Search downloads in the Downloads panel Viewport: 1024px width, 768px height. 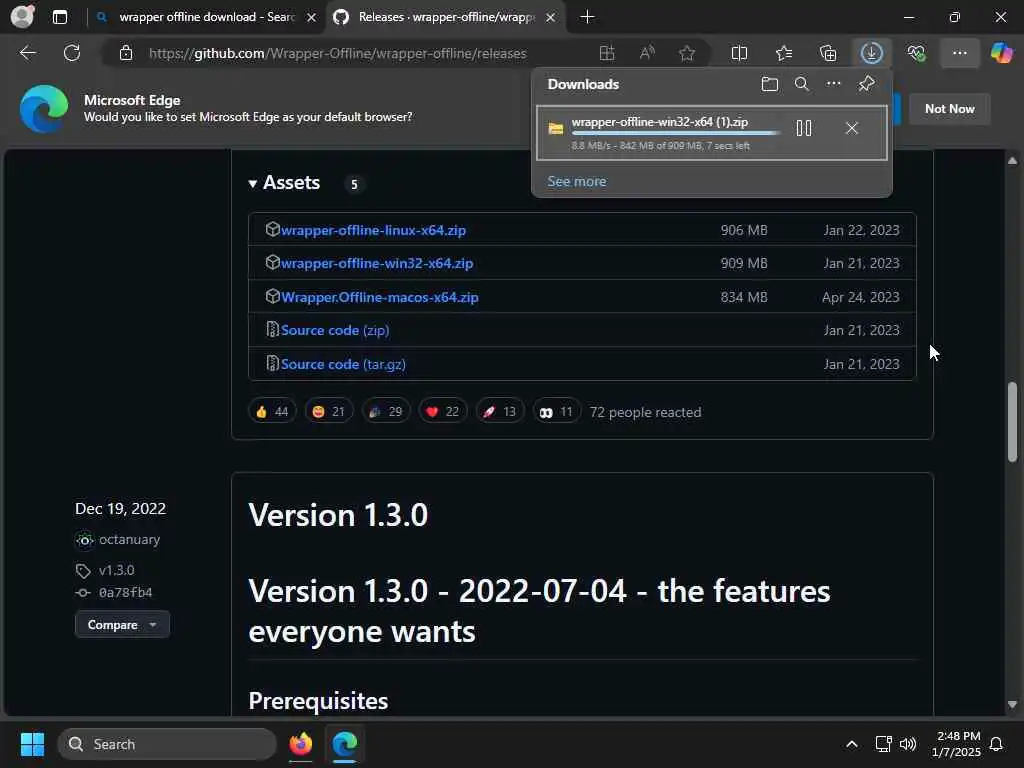[801, 84]
